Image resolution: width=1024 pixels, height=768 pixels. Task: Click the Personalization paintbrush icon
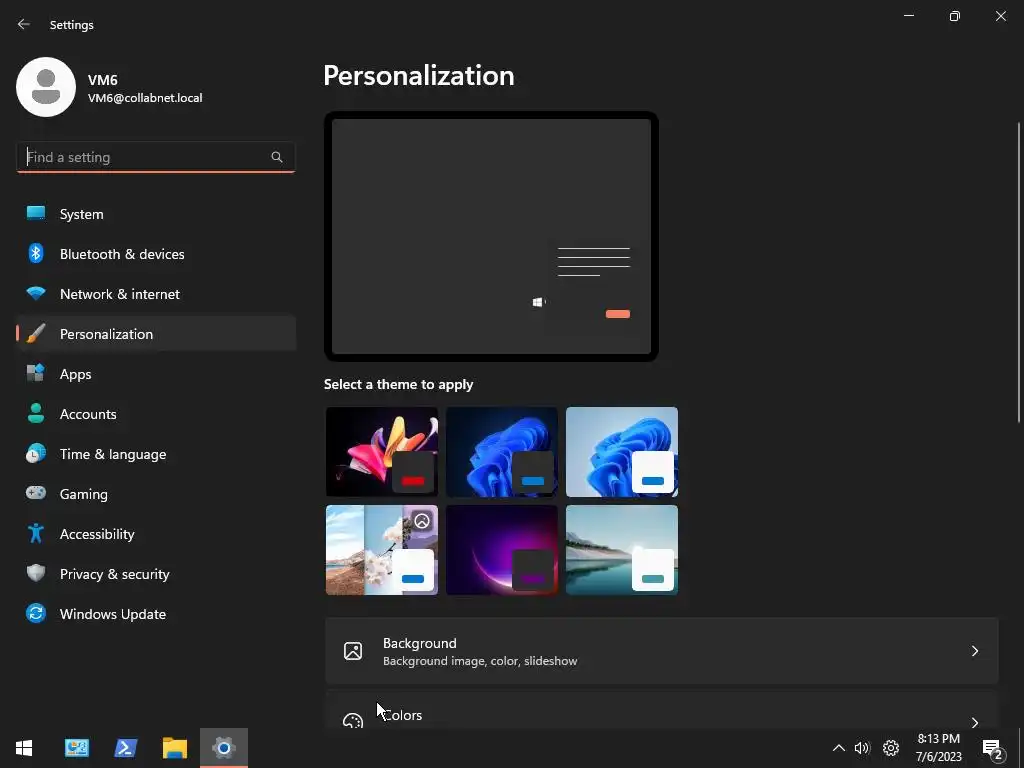point(36,334)
